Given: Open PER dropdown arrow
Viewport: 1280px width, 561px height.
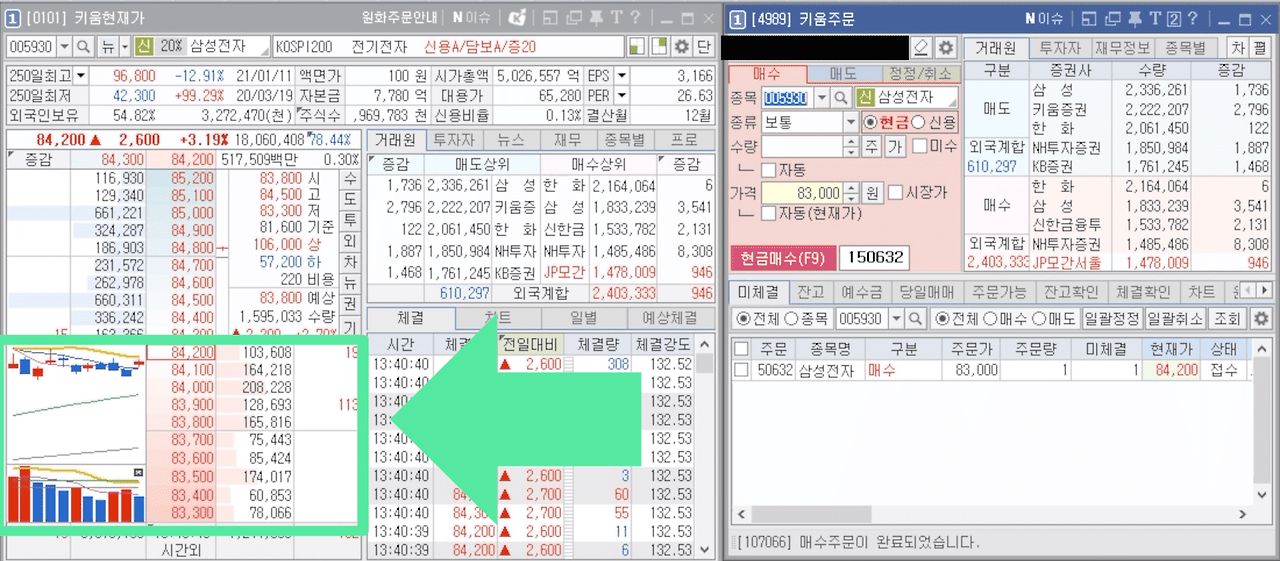Looking at the screenshot, I should 621,95.
